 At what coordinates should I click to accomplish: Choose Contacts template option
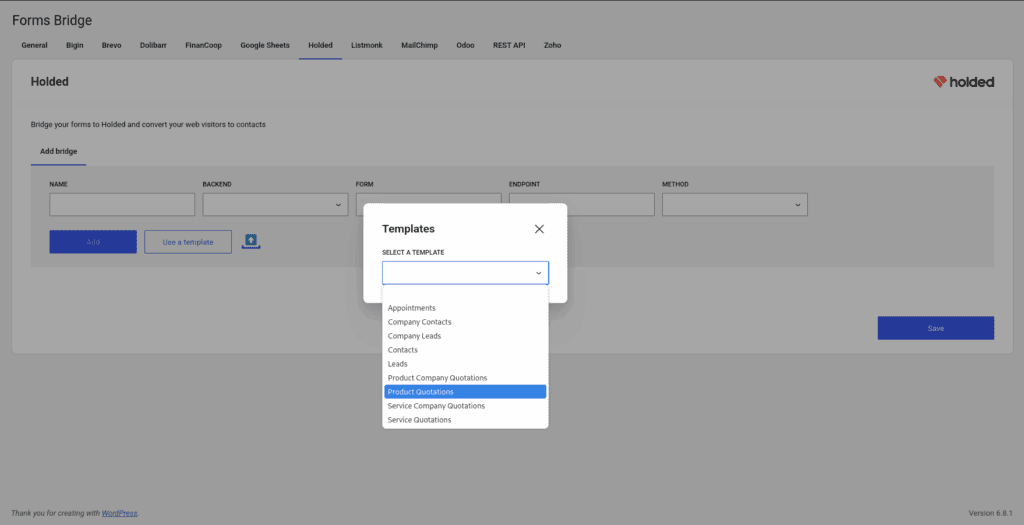pos(465,350)
